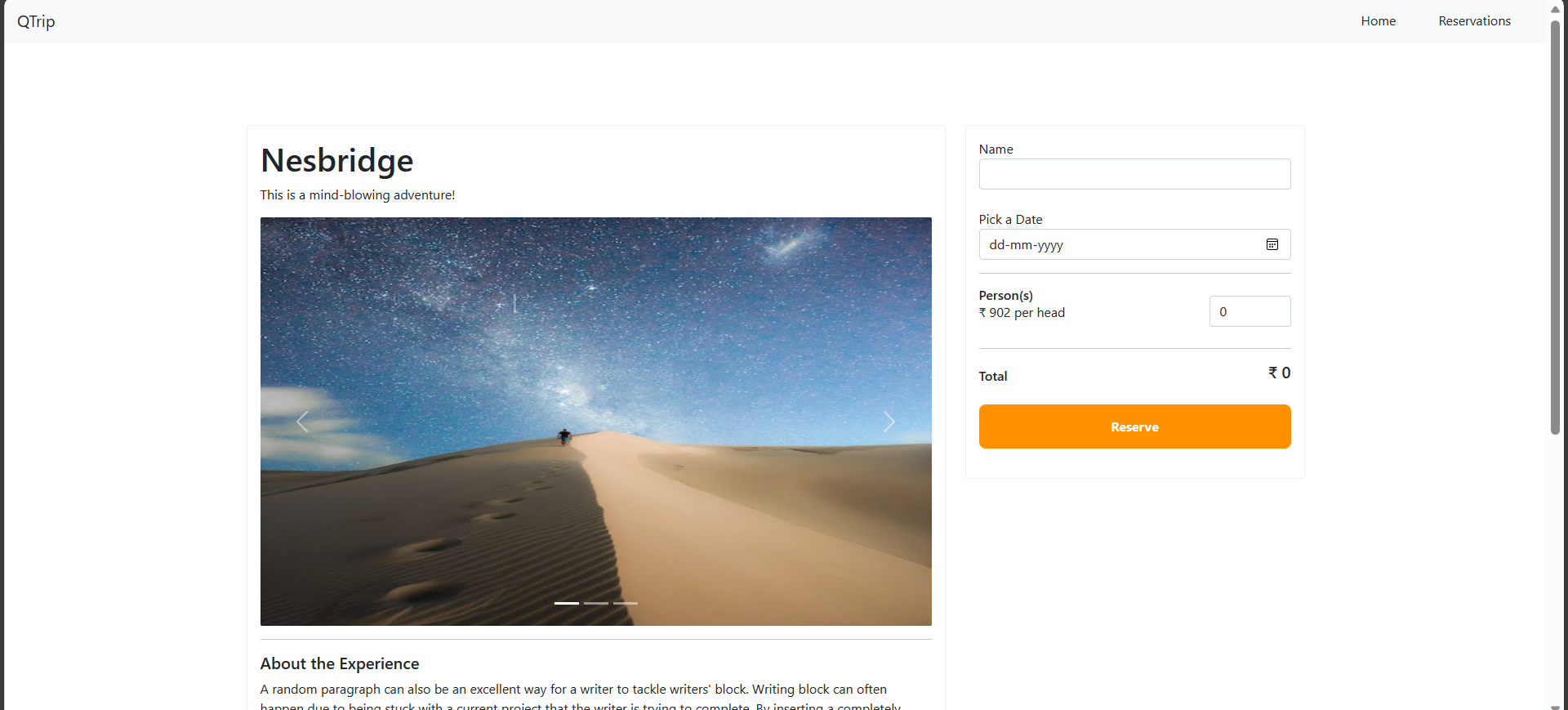1568x710 pixels.
Task: Switch view to the active slide indicator
Action: pos(565,603)
